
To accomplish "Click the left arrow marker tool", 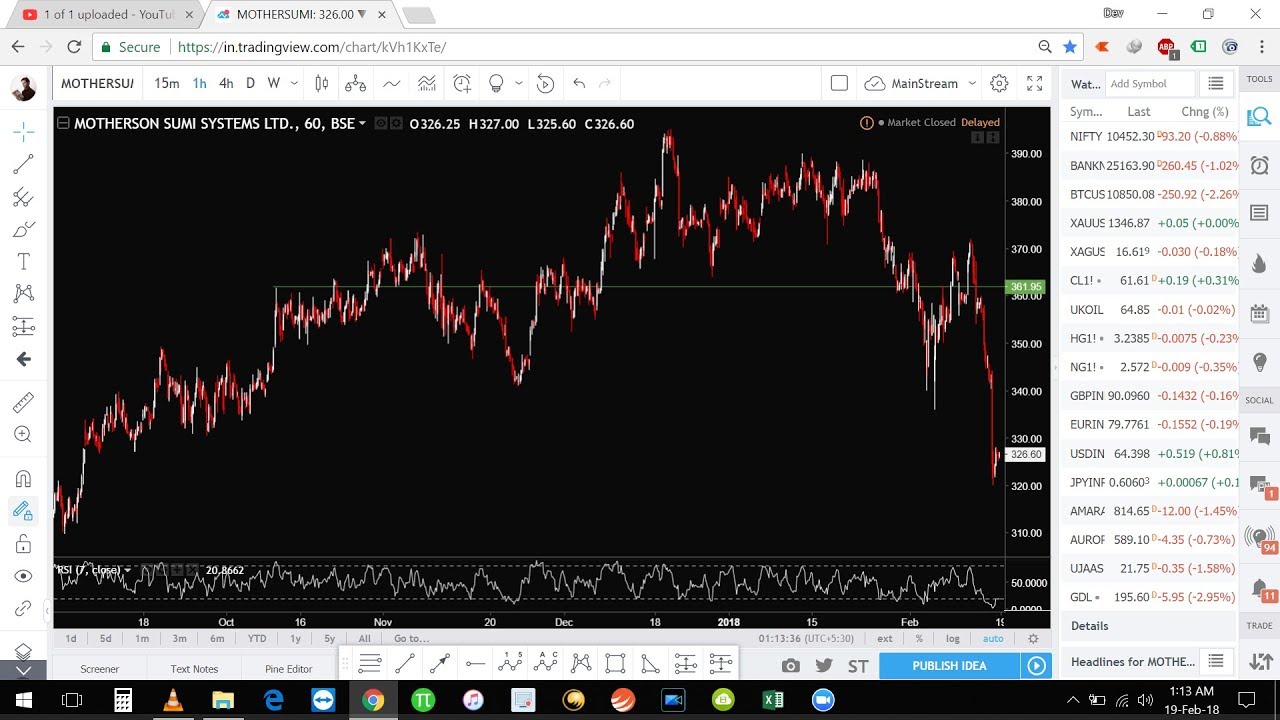I will click(23, 359).
